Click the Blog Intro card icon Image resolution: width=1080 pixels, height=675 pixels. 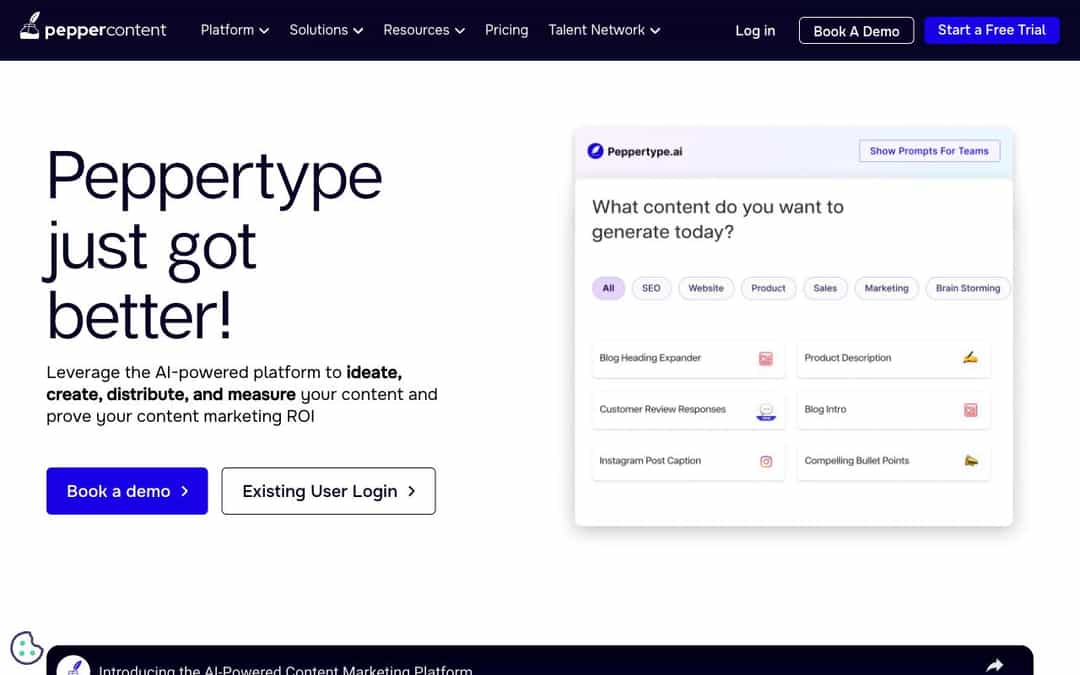tap(970, 409)
